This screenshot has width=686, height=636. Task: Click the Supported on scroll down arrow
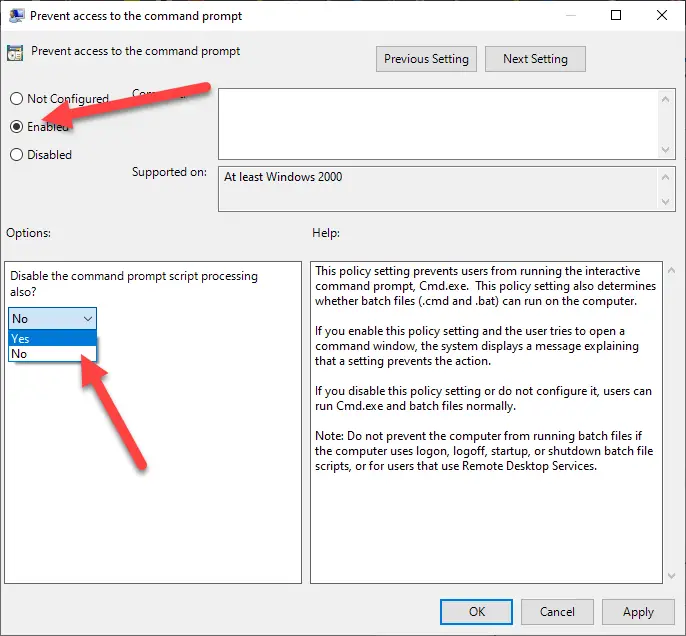coord(665,202)
